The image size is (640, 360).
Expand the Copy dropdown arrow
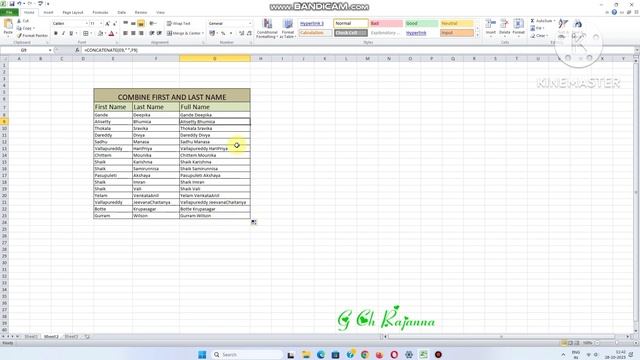point(33,28)
